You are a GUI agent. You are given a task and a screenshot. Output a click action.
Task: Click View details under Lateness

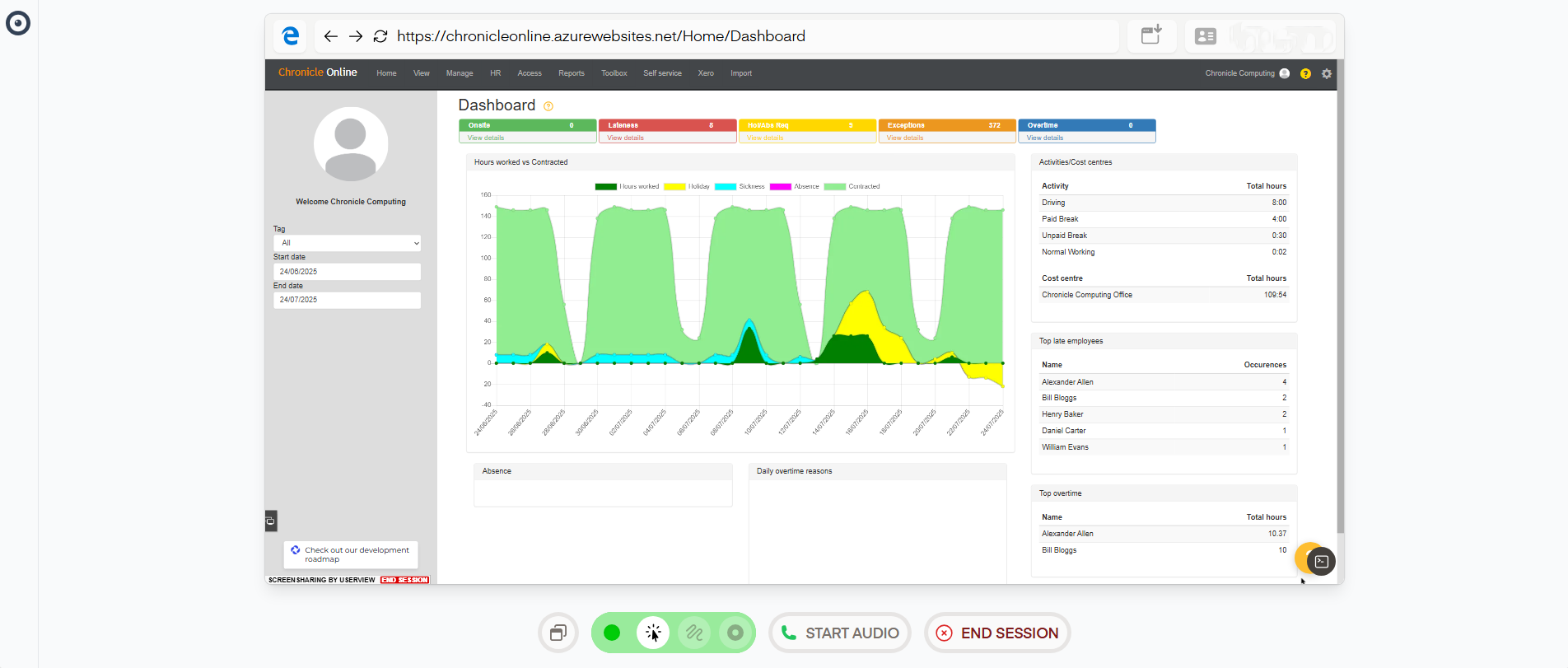[x=625, y=138]
